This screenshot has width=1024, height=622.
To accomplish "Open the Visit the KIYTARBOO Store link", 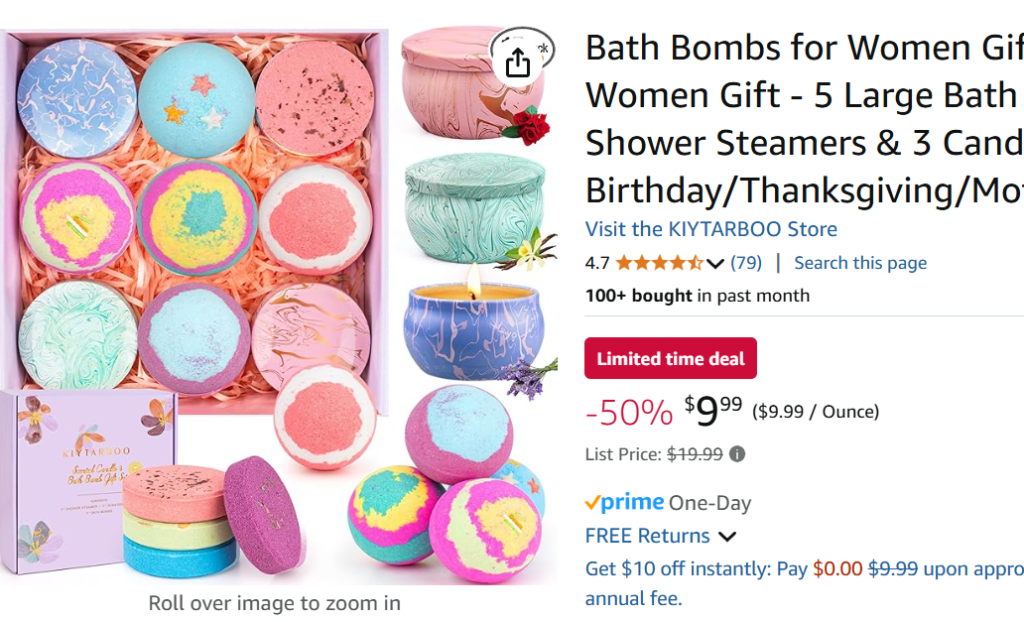I will 711,229.
